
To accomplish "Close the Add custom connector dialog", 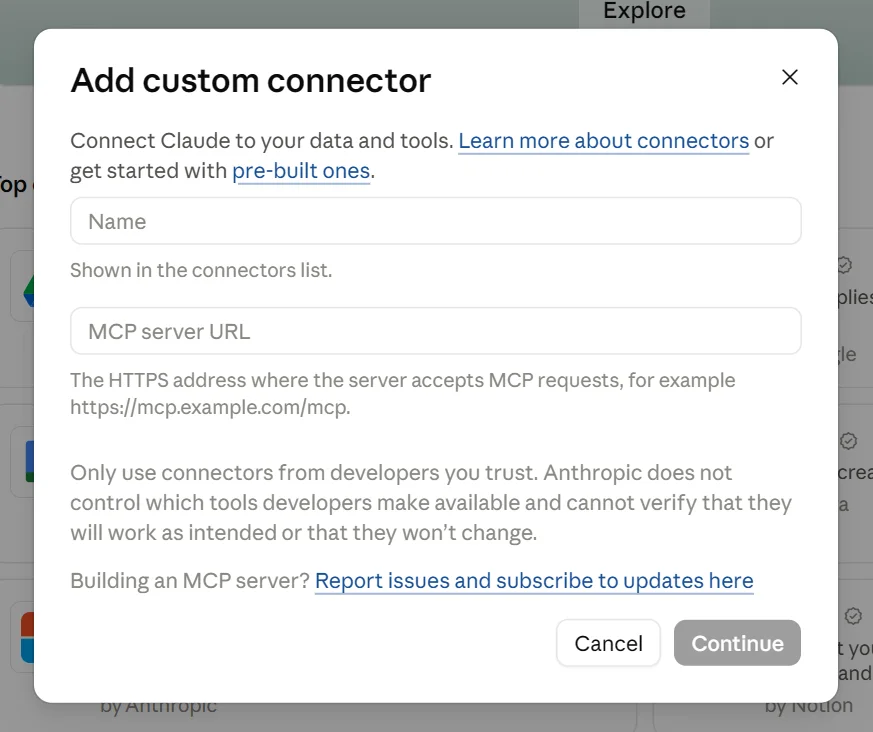I will click(x=789, y=77).
